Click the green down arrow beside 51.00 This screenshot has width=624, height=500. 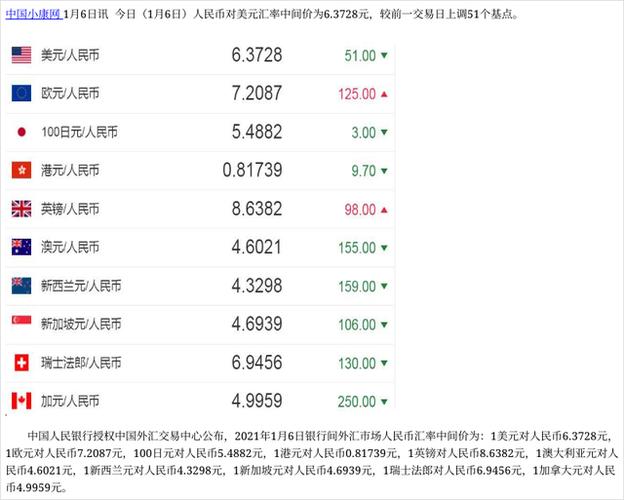(x=385, y=56)
